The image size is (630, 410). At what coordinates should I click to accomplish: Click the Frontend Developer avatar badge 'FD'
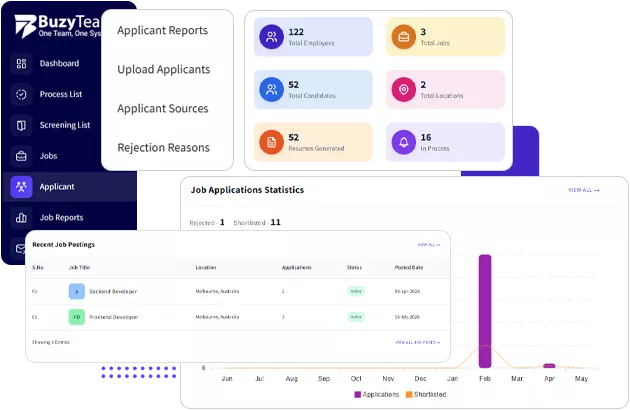coord(77,317)
